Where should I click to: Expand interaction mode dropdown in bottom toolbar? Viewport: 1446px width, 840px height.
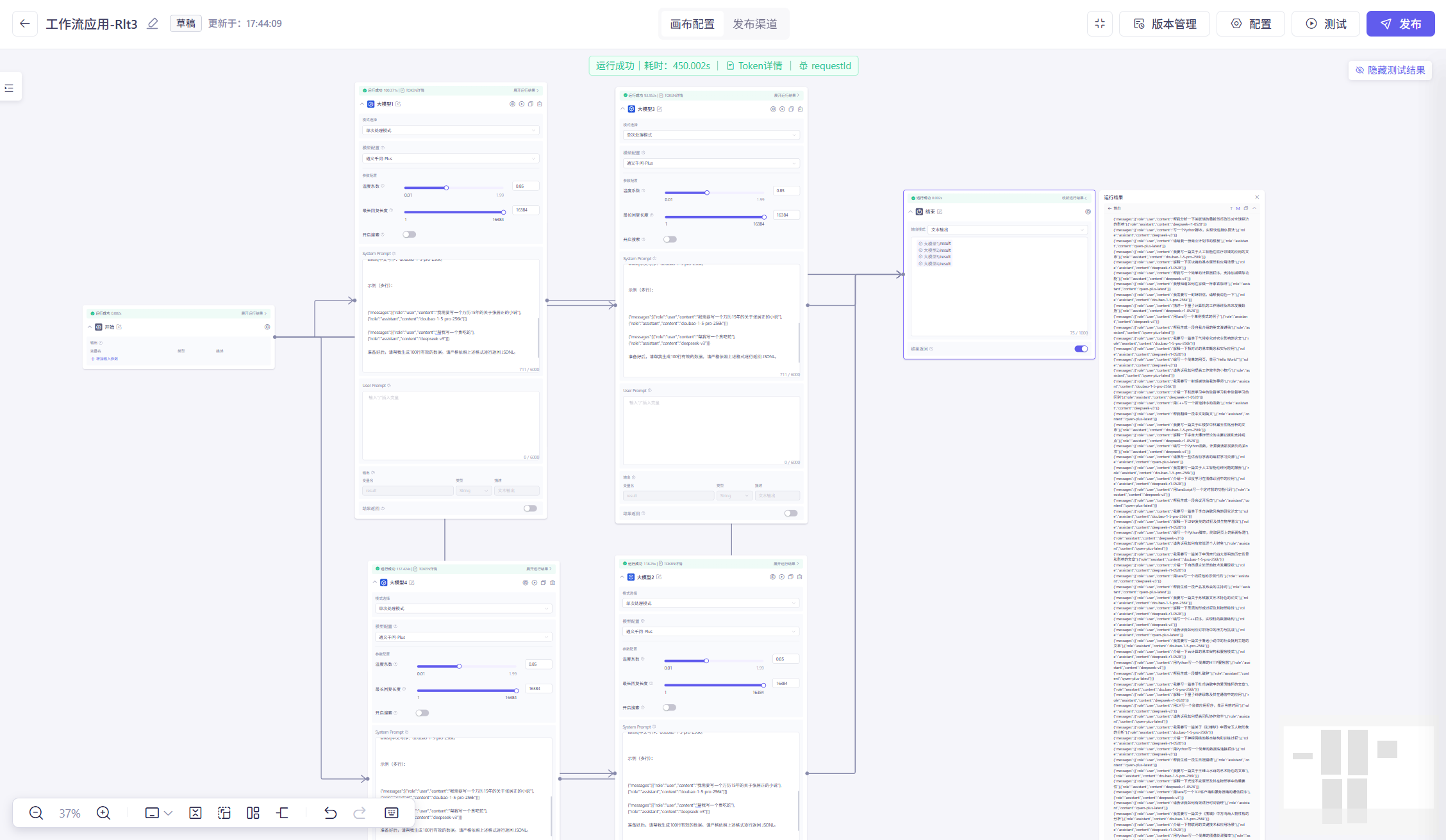168,813
